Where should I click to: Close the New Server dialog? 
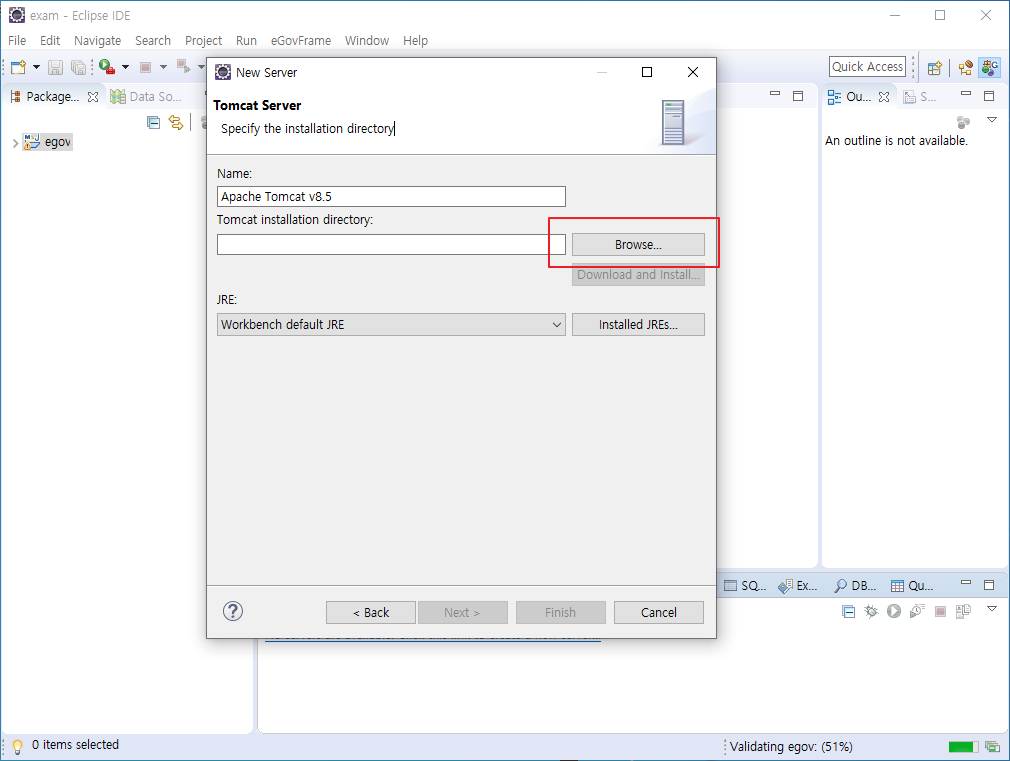[x=692, y=72]
